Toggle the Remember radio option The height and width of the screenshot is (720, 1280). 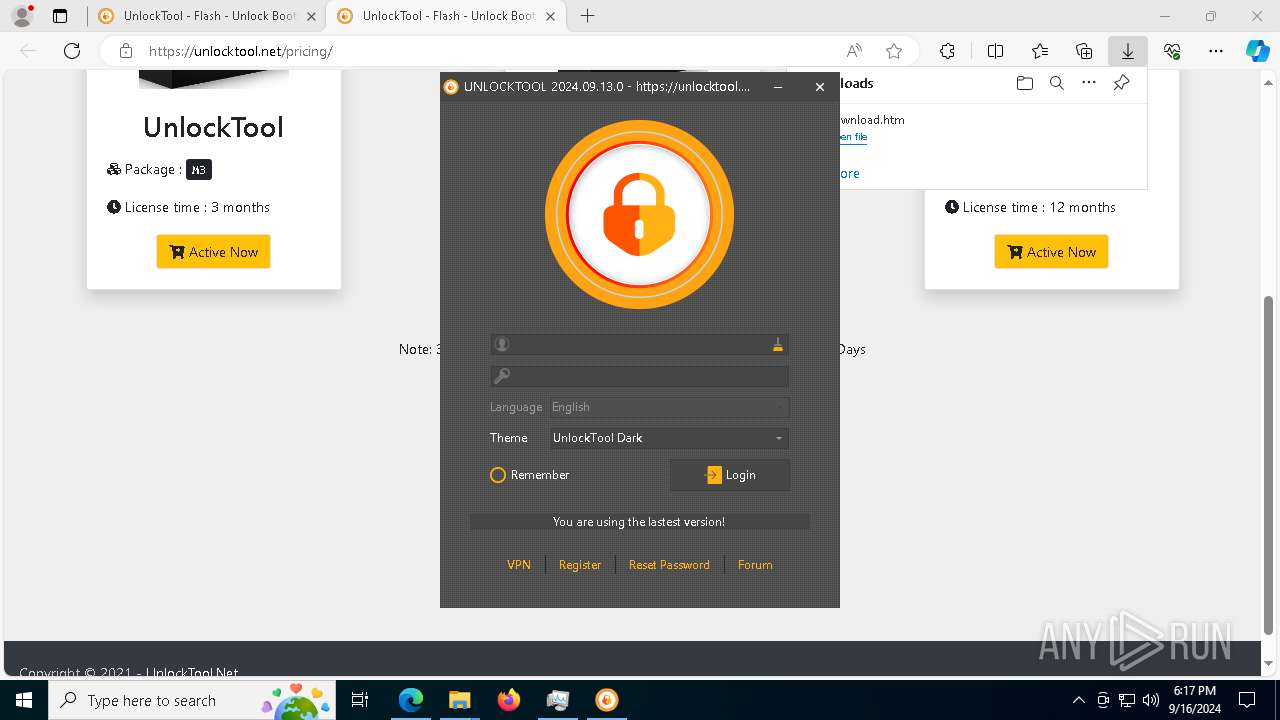[x=529, y=475]
